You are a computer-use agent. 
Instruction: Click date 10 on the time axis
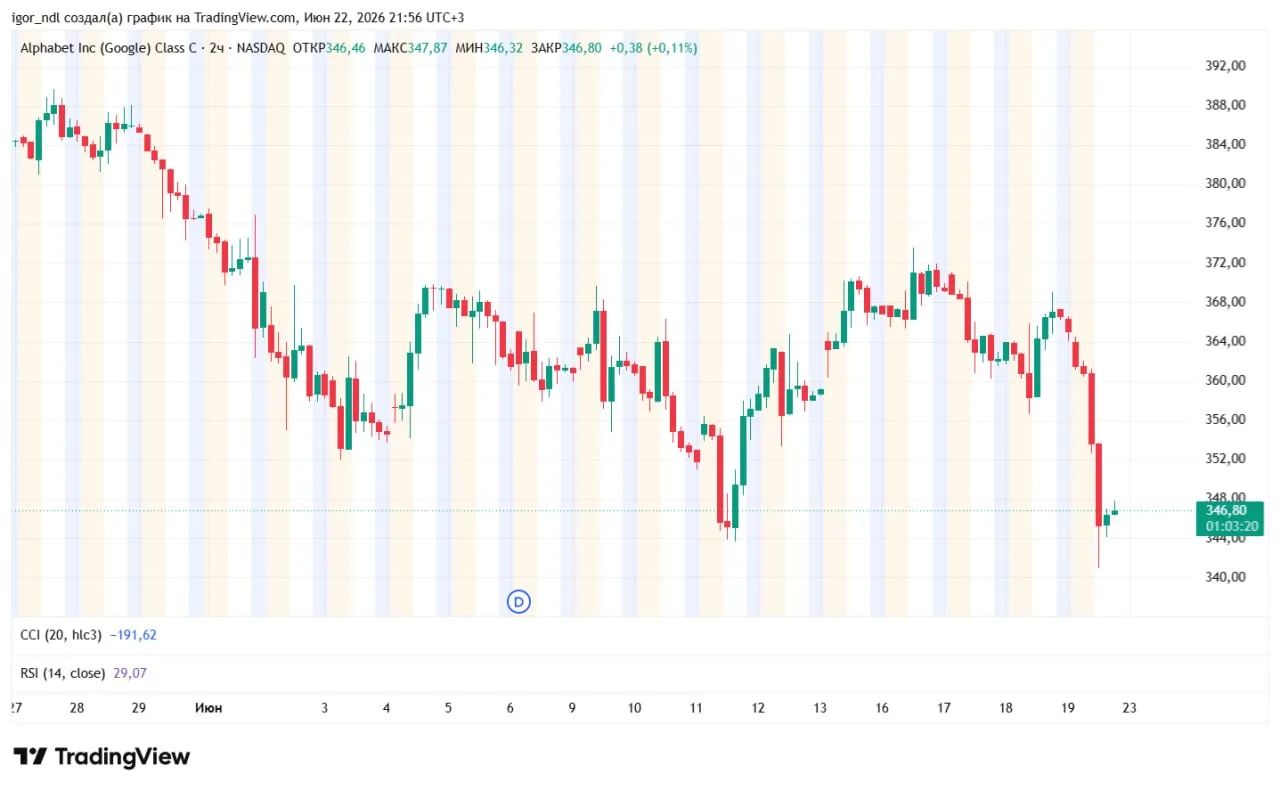tap(634, 708)
